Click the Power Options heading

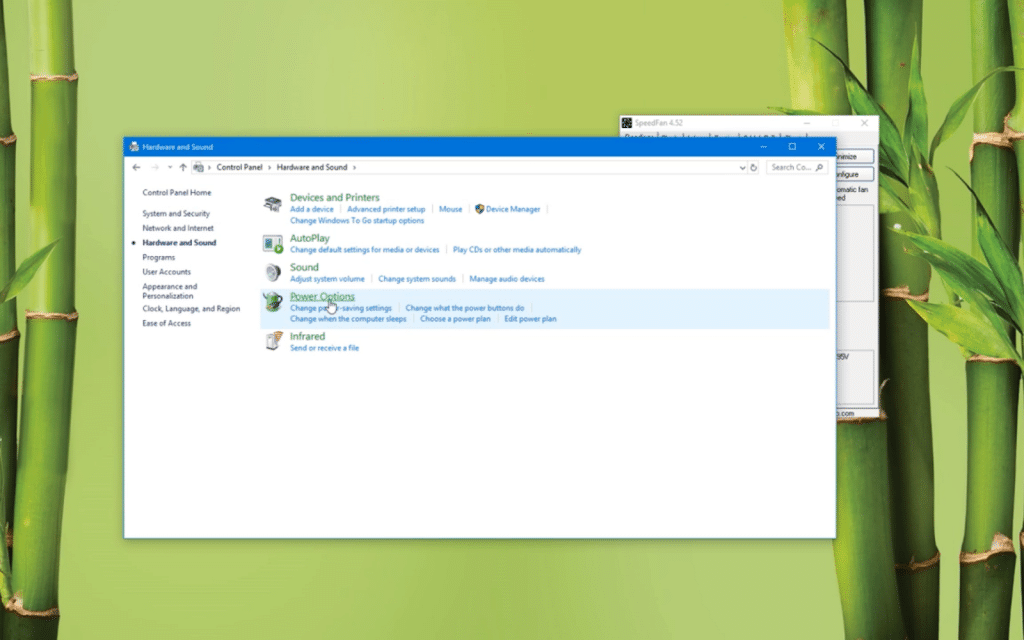(x=322, y=297)
